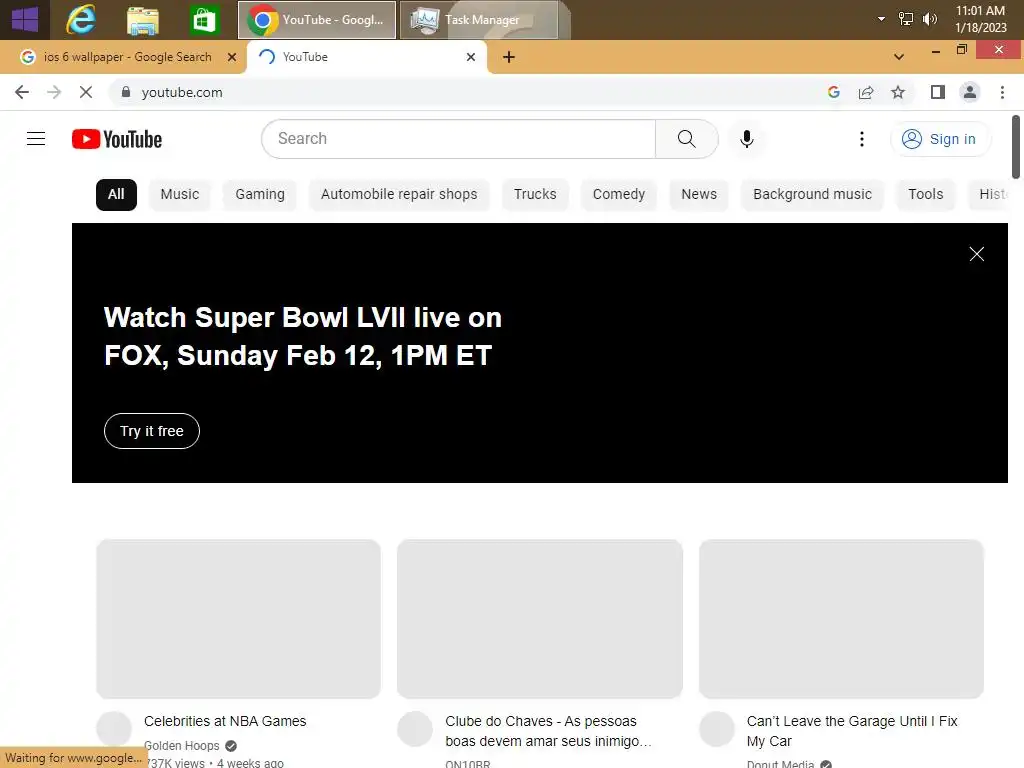The width and height of the screenshot is (1024, 768).
Task: View site information lock icon
Action: click(x=126, y=92)
